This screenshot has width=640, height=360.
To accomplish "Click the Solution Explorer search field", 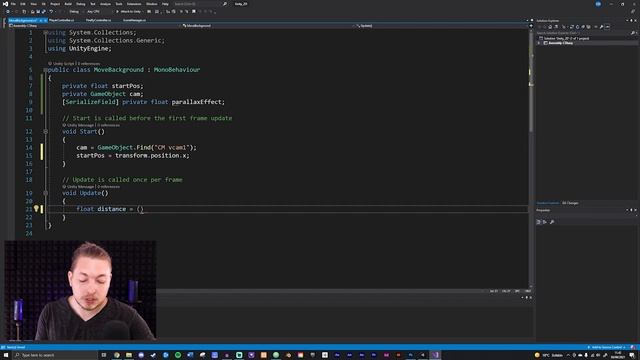I will coord(586,33).
